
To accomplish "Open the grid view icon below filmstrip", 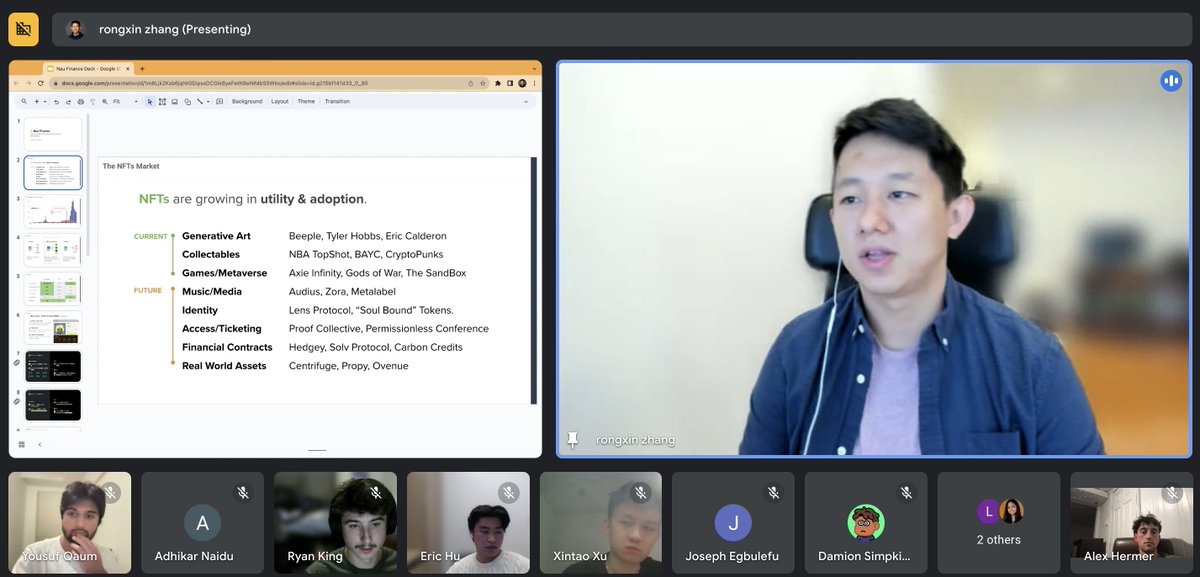I will 22,444.
